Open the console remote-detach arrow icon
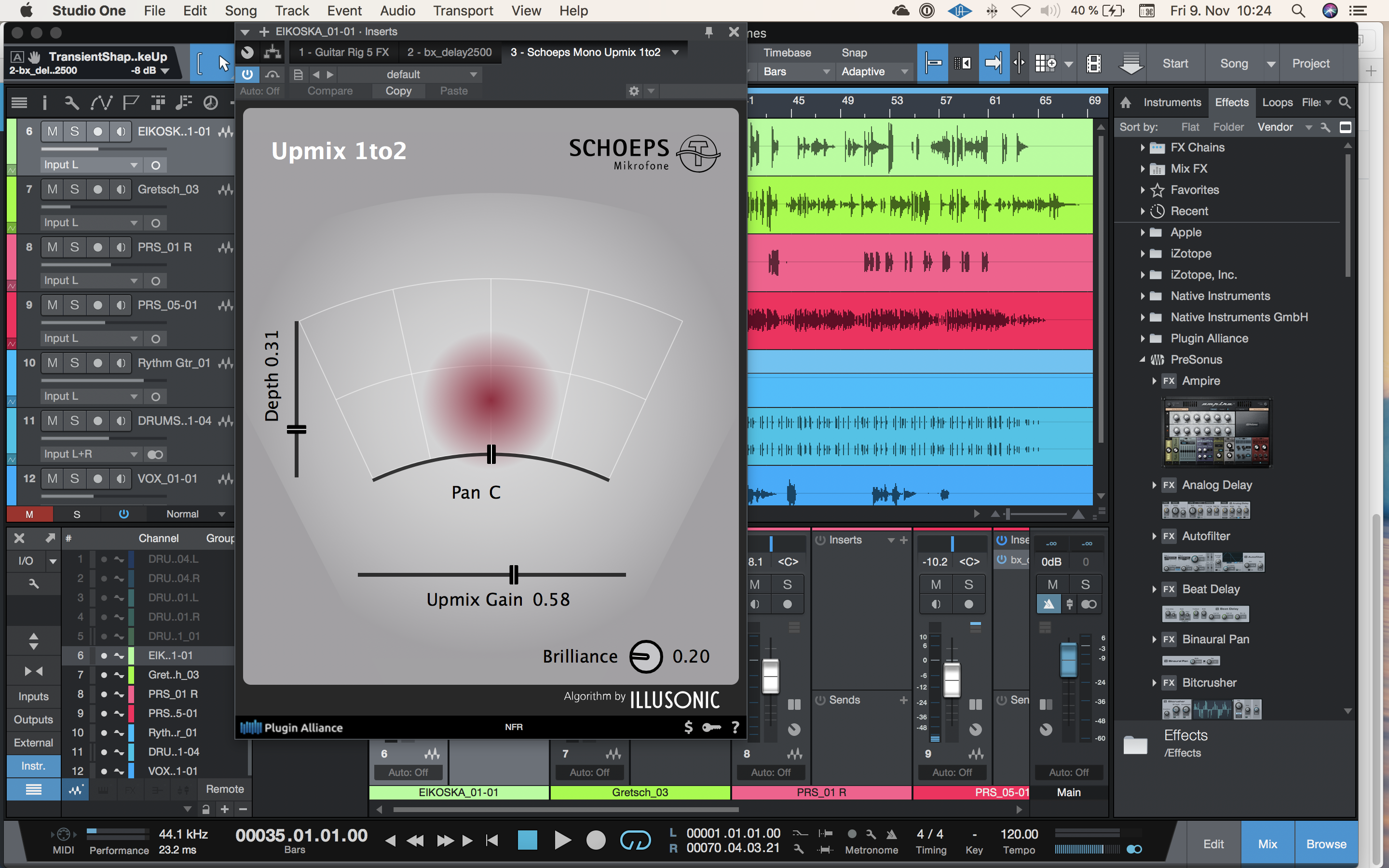 pyautogui.click(x=50, y=538)
